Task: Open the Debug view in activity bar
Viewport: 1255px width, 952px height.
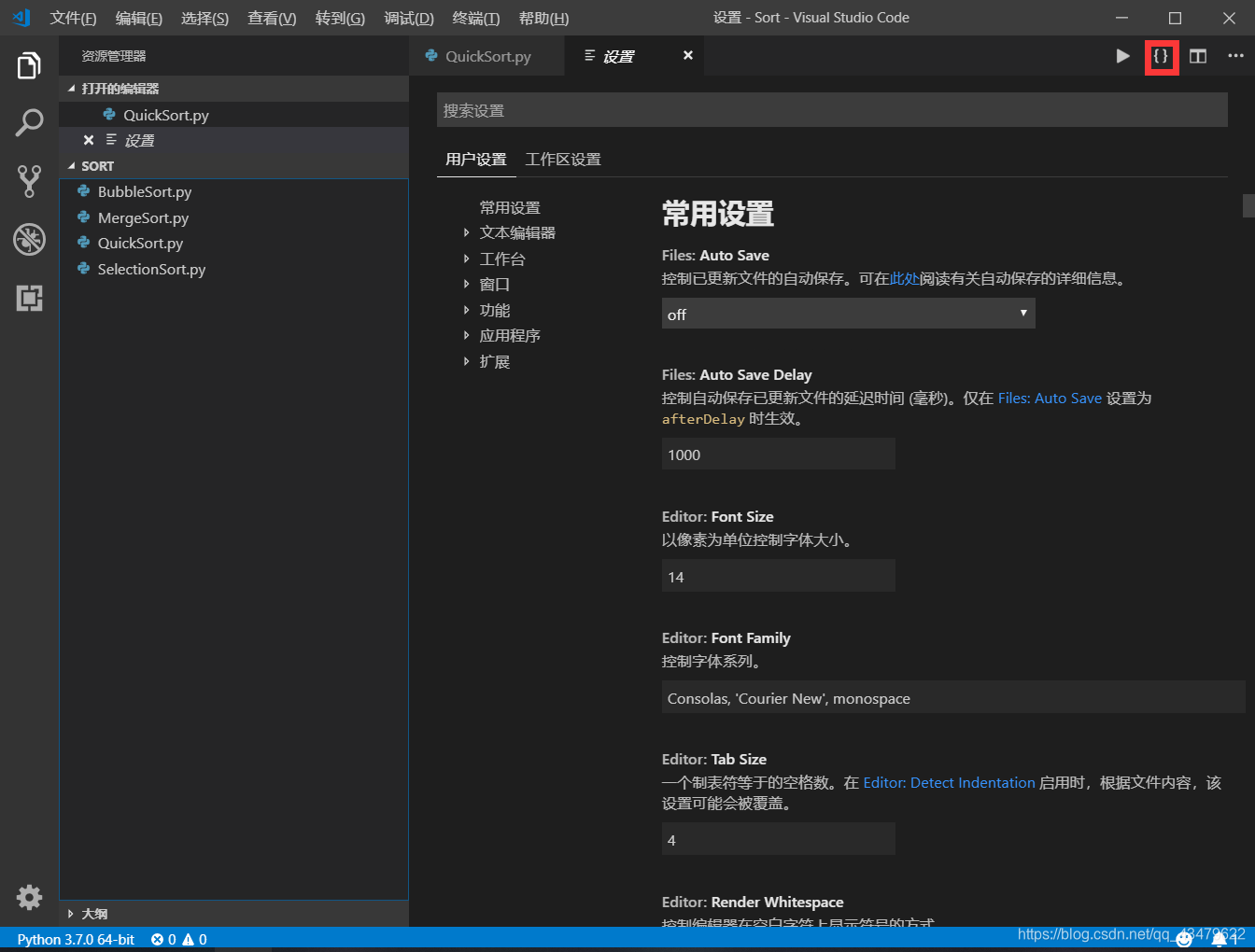Action: [x=29, y=239]
